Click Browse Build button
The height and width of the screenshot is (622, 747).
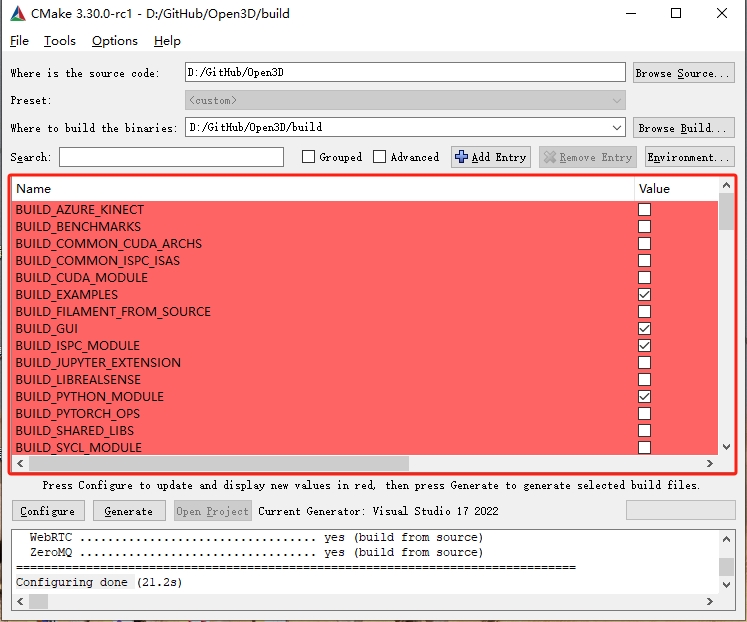684,128
